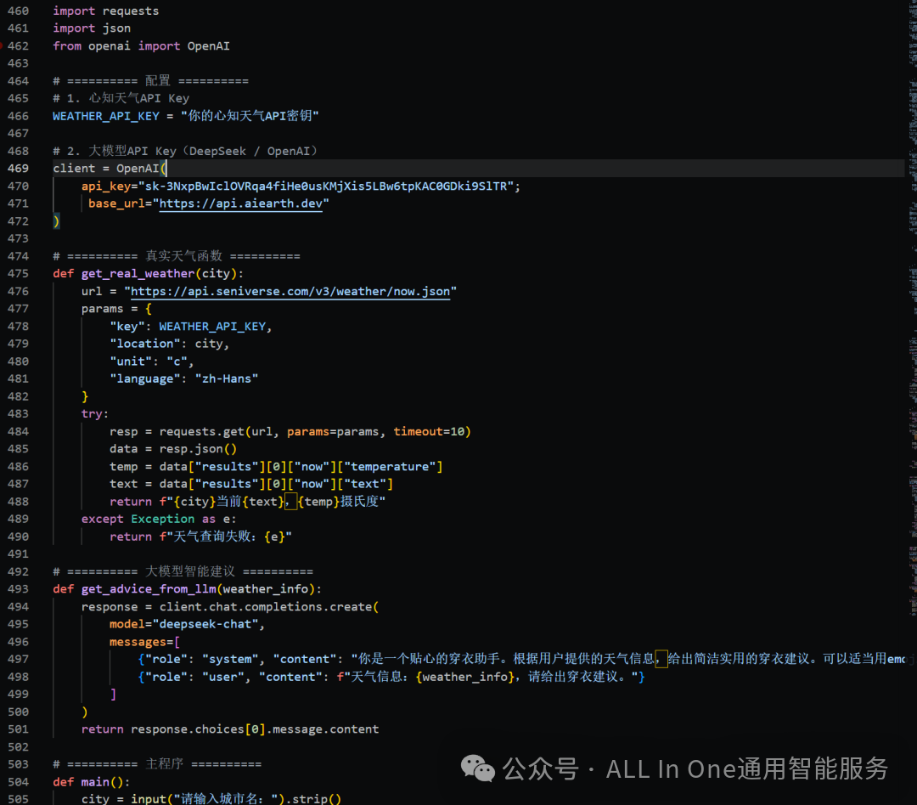The height and width of the screenshot is (805, 917).
Task: Click line number 483 beside the try statement
Action: tap(18, 414)
